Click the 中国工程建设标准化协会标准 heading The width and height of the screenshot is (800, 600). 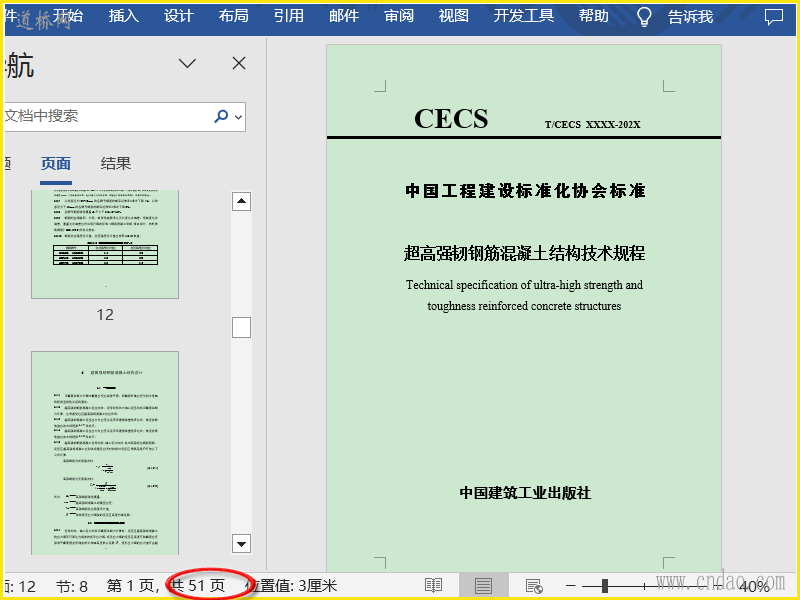point(525,190)
